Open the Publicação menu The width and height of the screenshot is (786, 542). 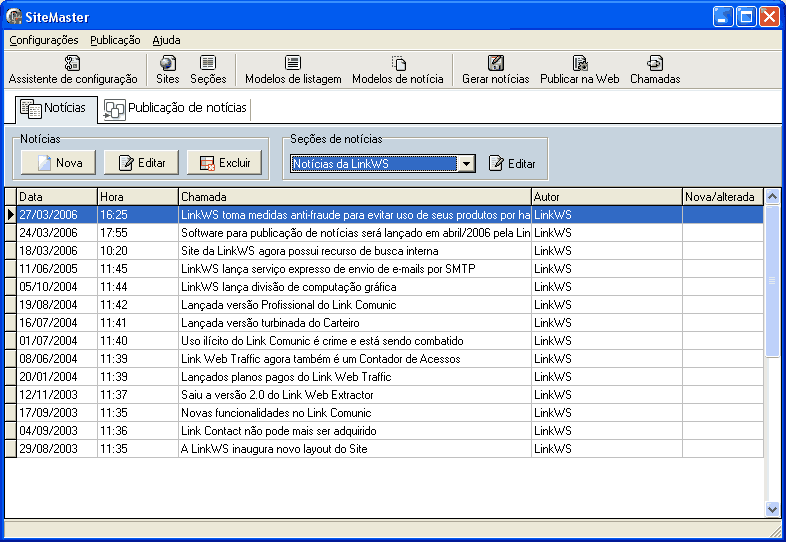click(x=115, y=40)
